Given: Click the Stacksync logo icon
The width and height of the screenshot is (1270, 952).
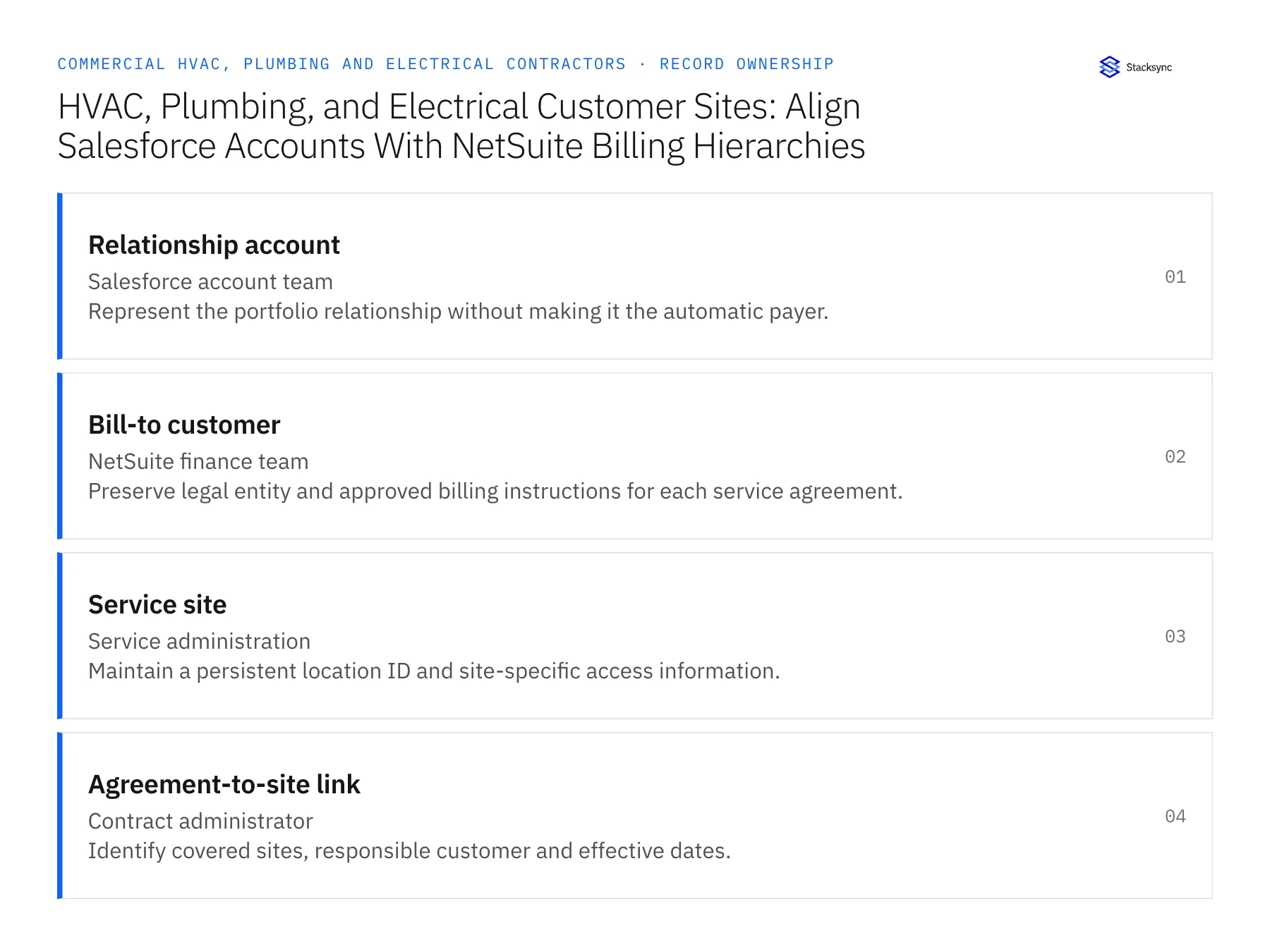Looking at the screenshot, I should pyautogui.click(x=1109, y=67).
